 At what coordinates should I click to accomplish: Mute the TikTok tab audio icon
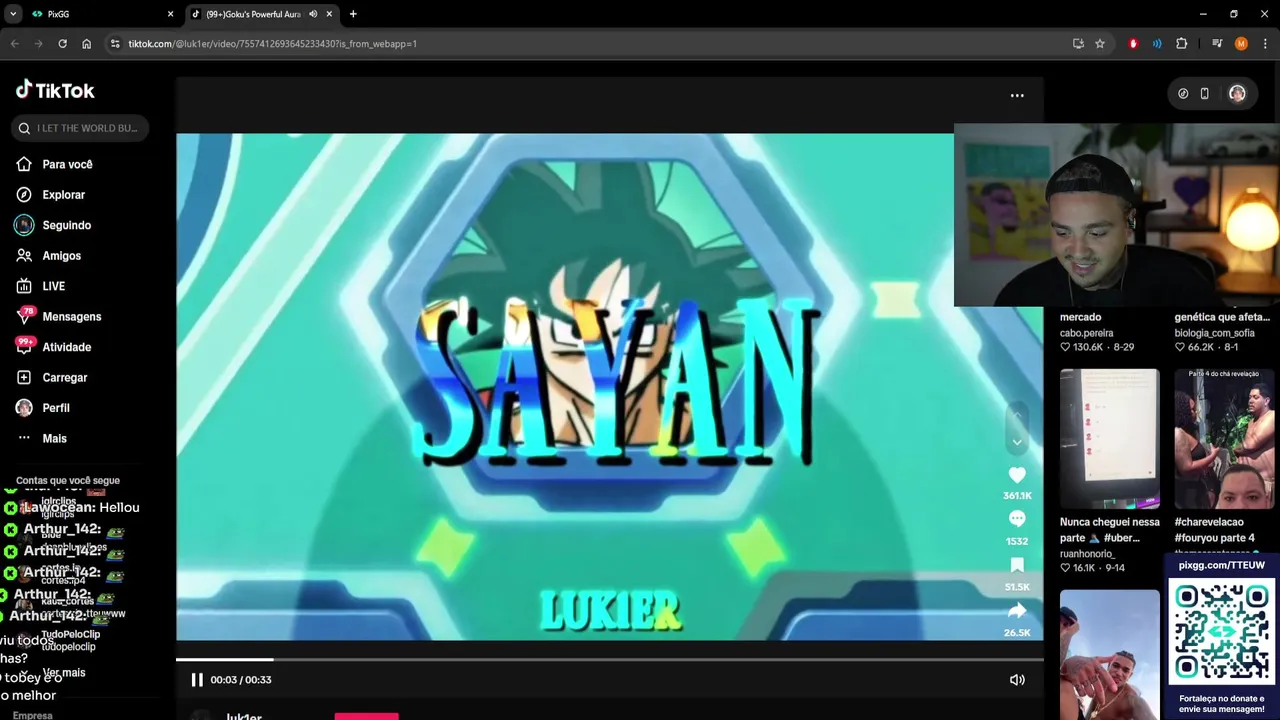[x=313, y=14]
